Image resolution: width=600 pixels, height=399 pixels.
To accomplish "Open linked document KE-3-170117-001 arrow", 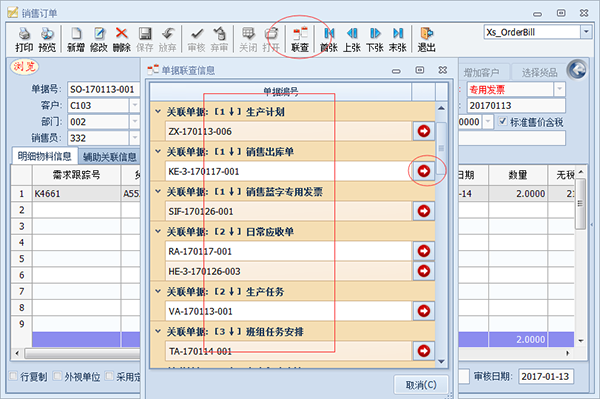I will click(424, 171).
